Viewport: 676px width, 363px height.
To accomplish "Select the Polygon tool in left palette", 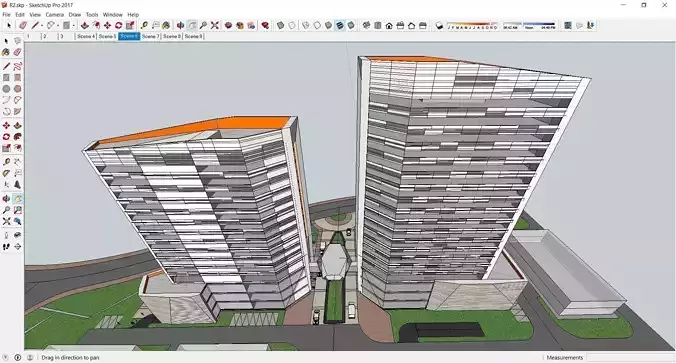I will [x=17, y=89].
